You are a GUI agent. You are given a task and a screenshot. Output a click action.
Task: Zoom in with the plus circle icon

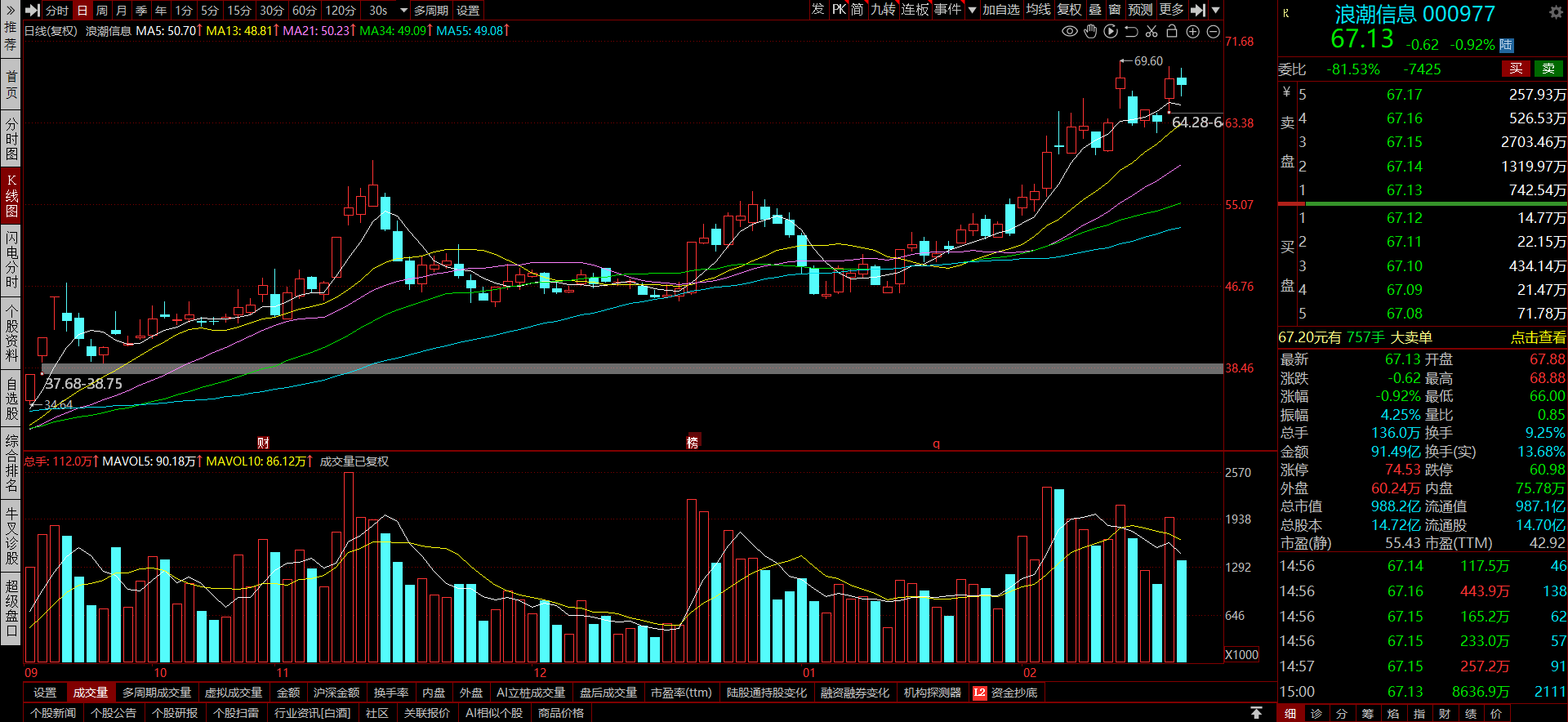[1192, 31]
